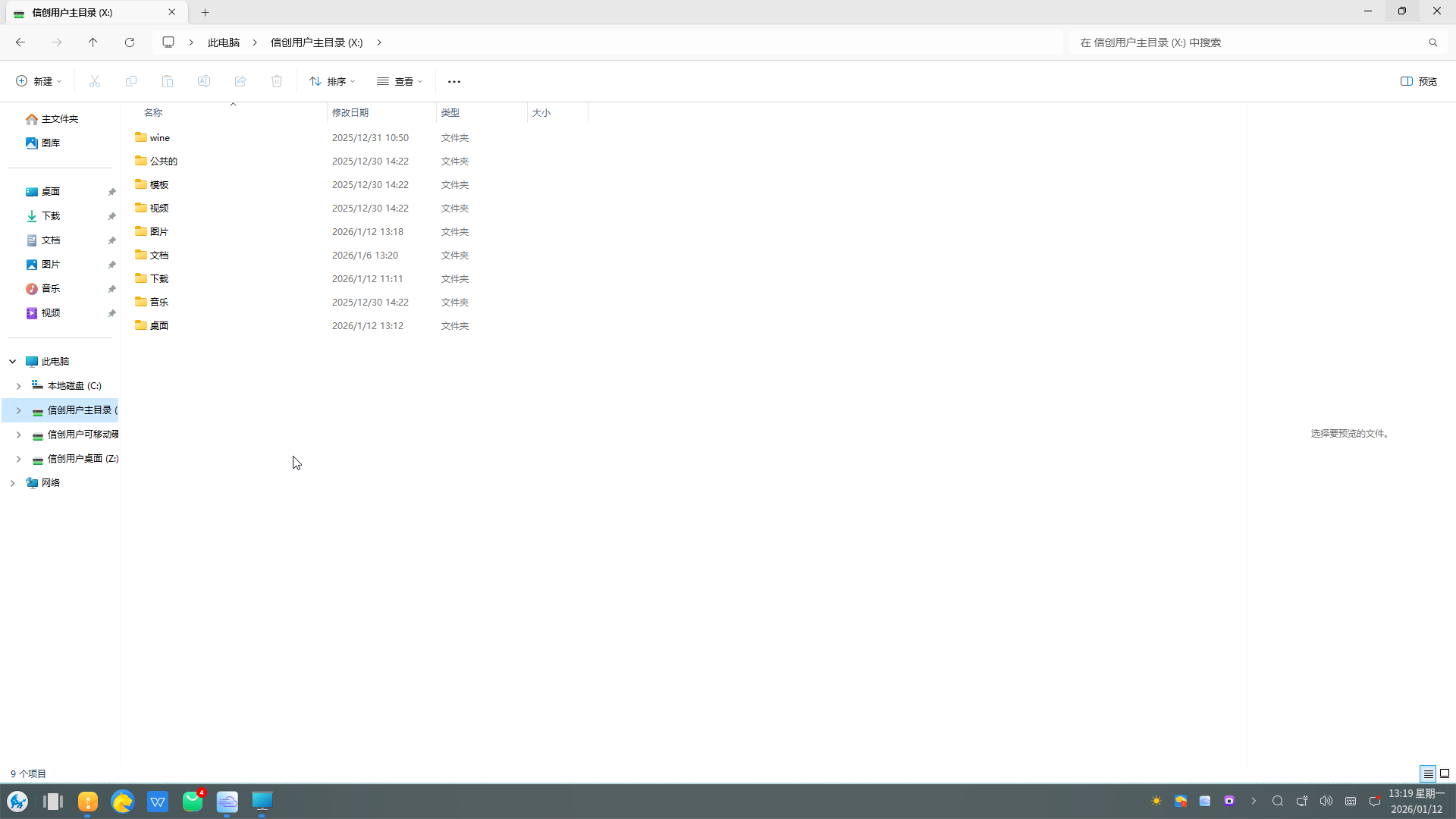
Task: Click 此电脑 in the breadcrumb path
Action: tap(223, 42)
